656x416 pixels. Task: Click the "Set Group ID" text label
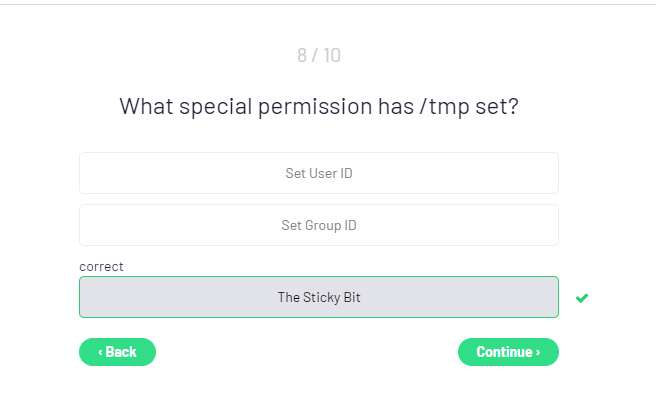click(318, 225)
